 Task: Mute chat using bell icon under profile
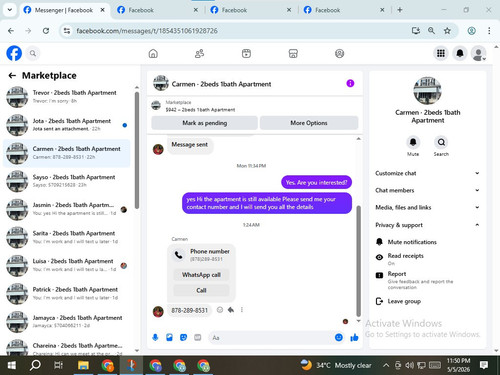tap(413, 142)
